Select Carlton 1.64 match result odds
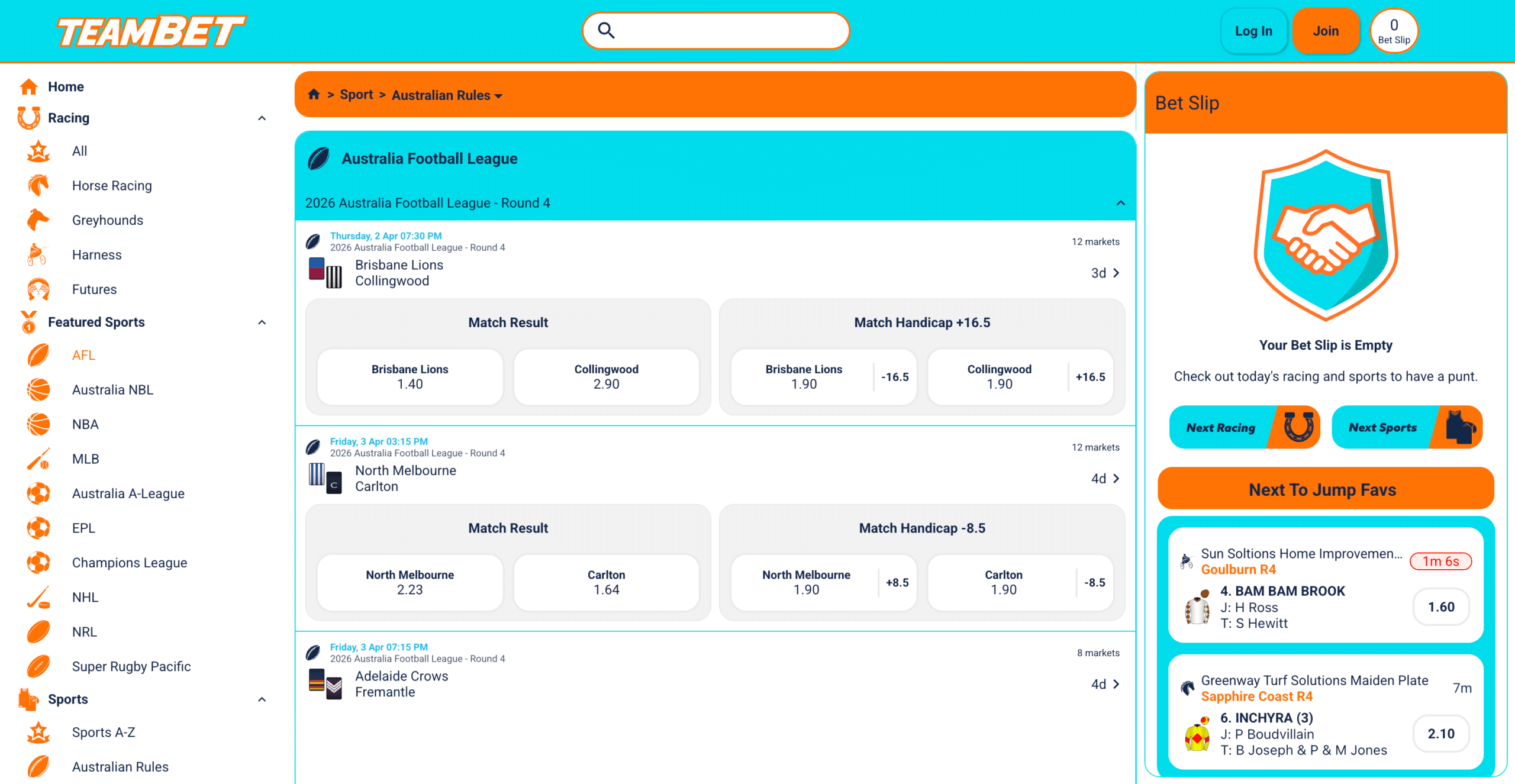The image size is (1515, 784). tap(606, 582)
